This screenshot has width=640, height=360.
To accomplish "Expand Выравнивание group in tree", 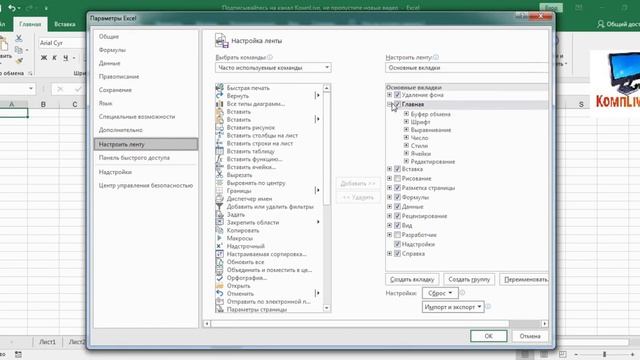I will (x=406, y=130).
